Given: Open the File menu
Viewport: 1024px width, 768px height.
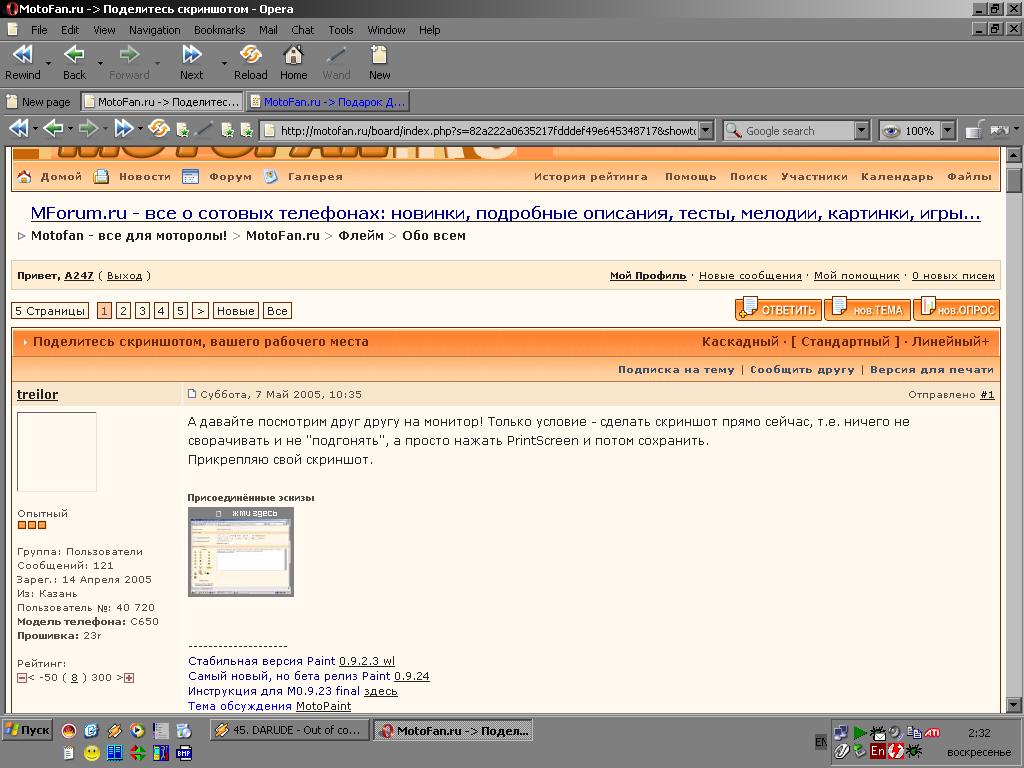Looking at the screenshot, I should pyautogui.click(x=39, y=30).
